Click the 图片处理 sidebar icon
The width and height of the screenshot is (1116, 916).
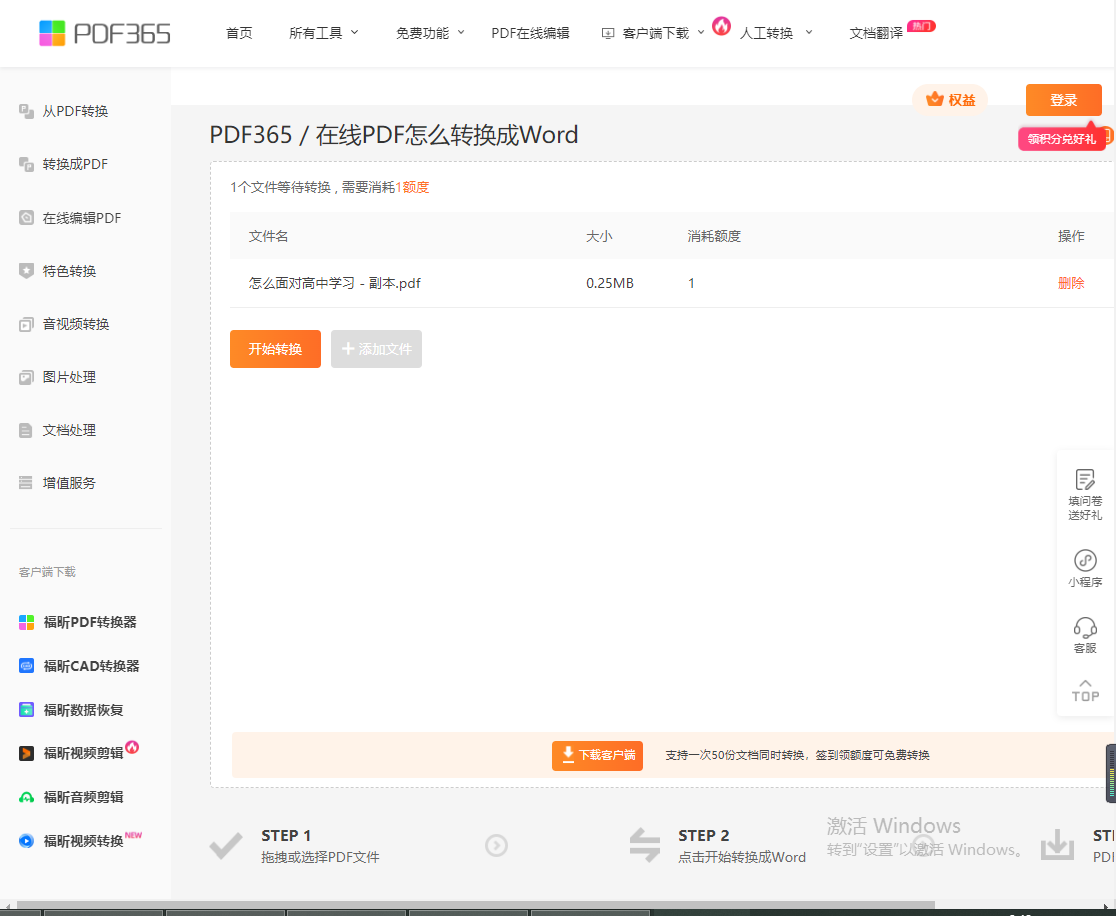26,377
